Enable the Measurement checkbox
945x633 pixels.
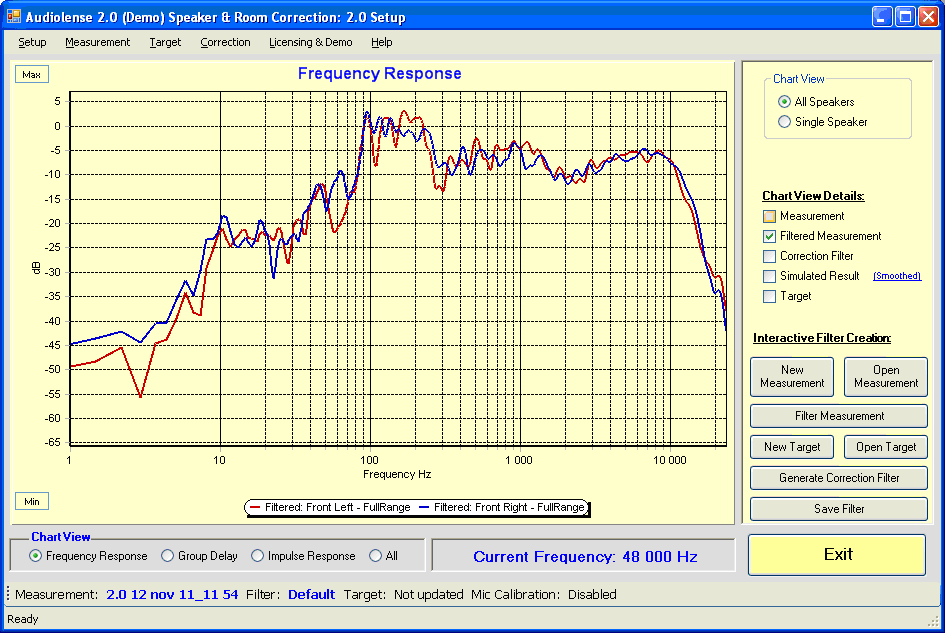click(x=769, y=216)
